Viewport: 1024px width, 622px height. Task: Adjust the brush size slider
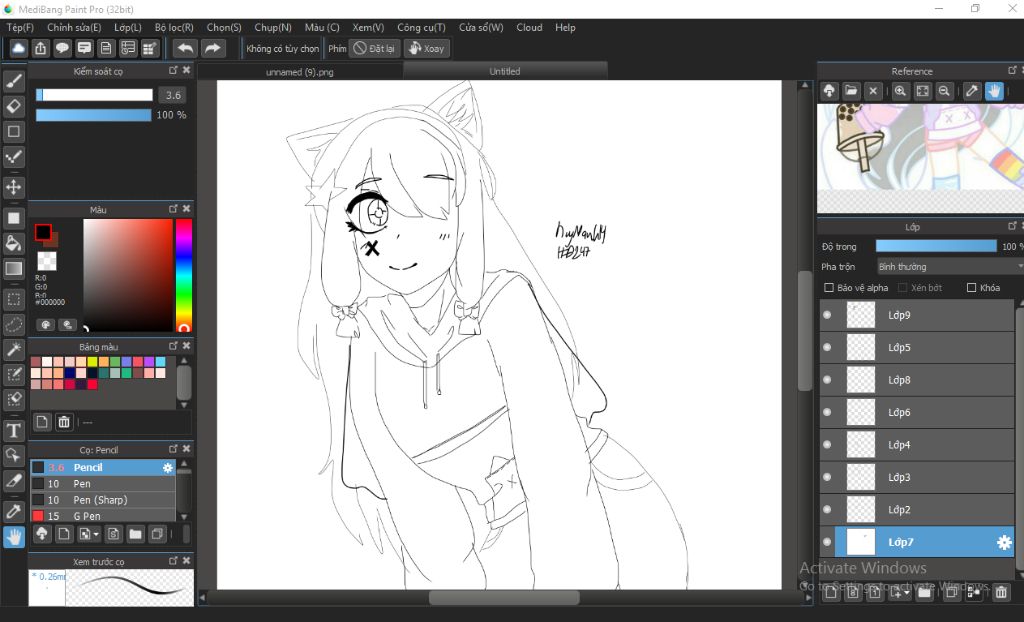tap(94, 95)
